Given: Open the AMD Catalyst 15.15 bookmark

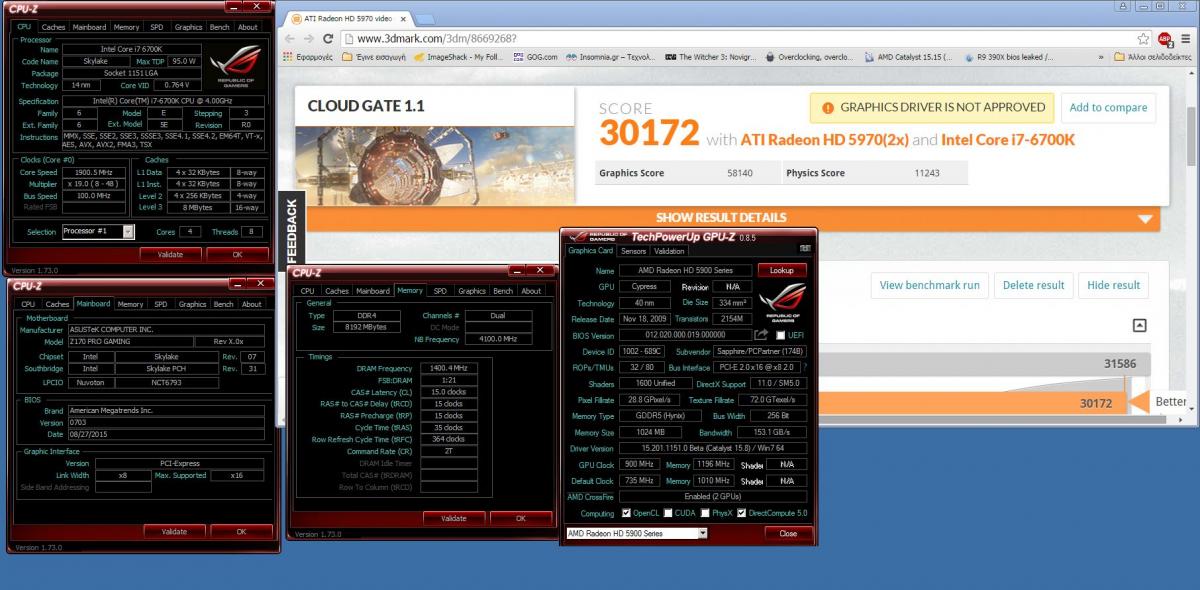Looking at the screenshot, I should pyautogui.click(x=908, y=57).
